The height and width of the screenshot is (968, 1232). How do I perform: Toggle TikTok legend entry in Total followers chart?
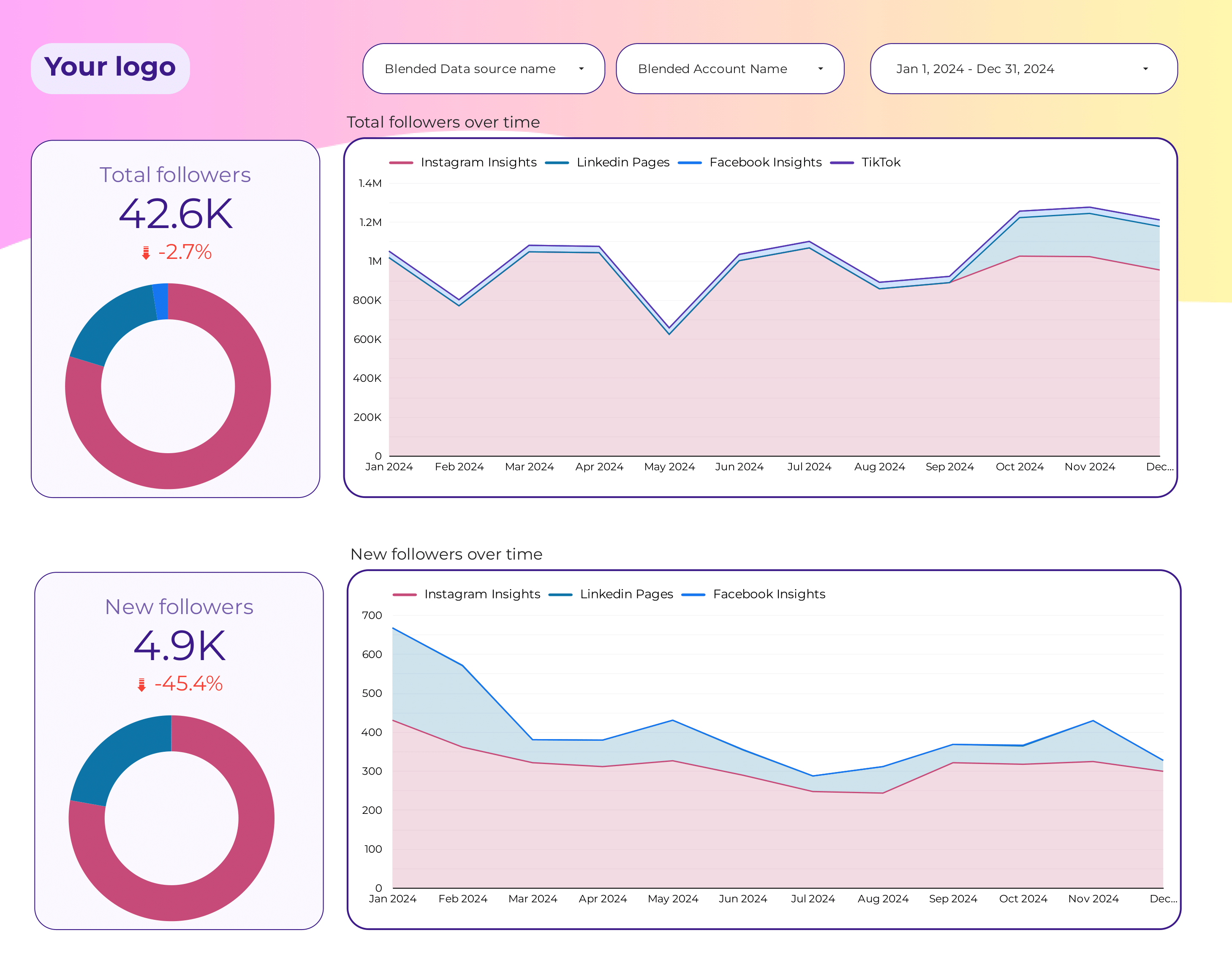(865, 162)
